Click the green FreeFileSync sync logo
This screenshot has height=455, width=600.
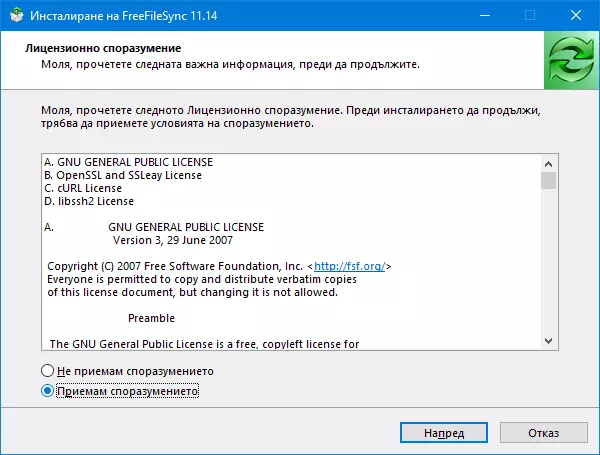pos(570,59)
